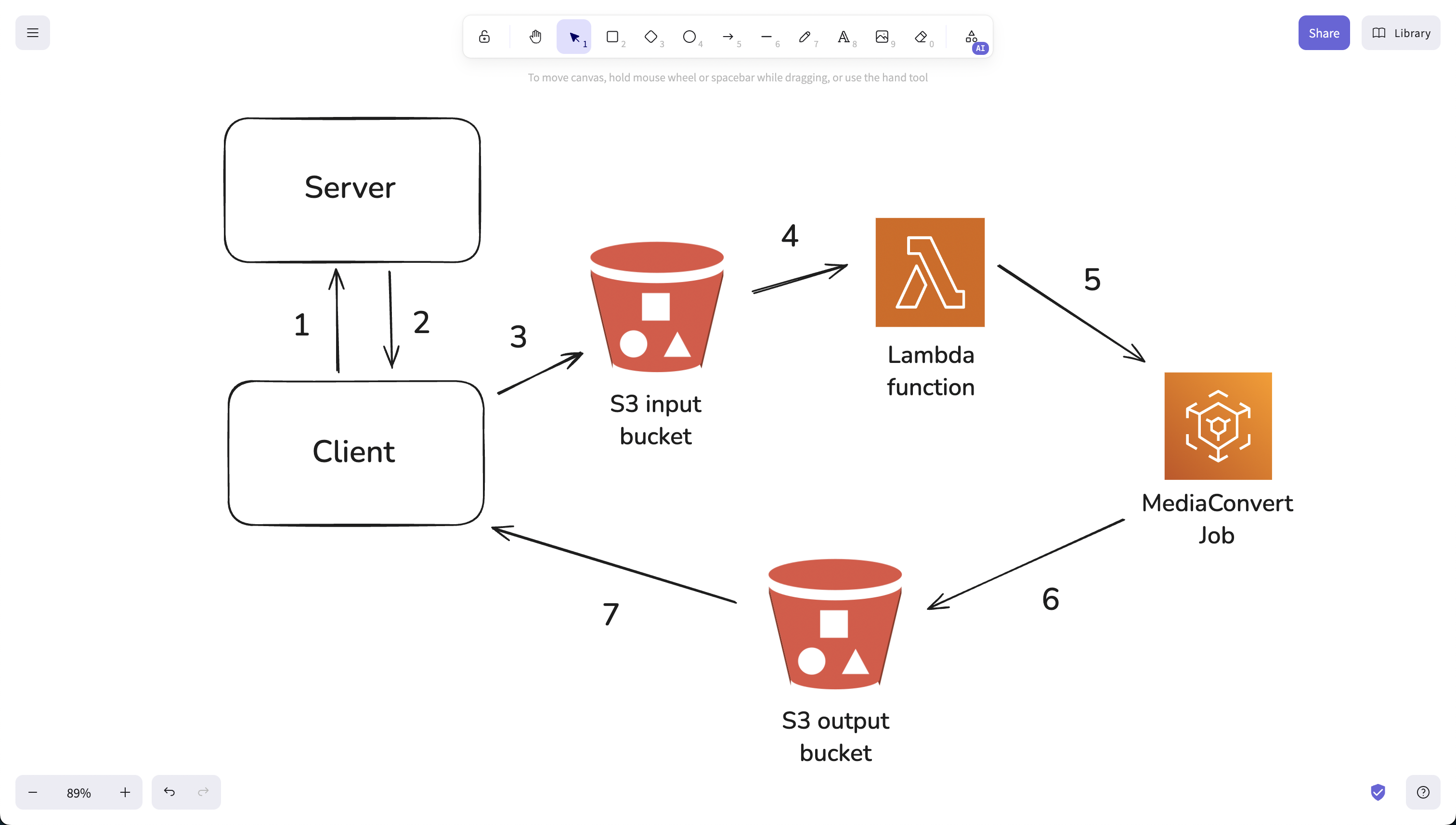Click the Share button
This screenshot has width=1456, height=825.
point(1324,33)
